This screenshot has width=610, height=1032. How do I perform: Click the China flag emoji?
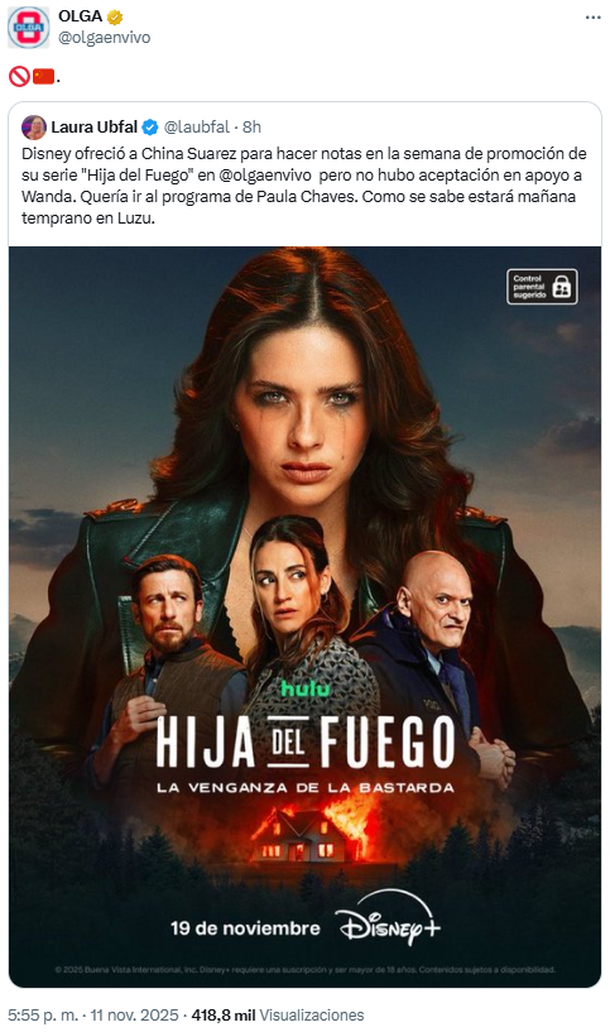click(x=44, y=77)
